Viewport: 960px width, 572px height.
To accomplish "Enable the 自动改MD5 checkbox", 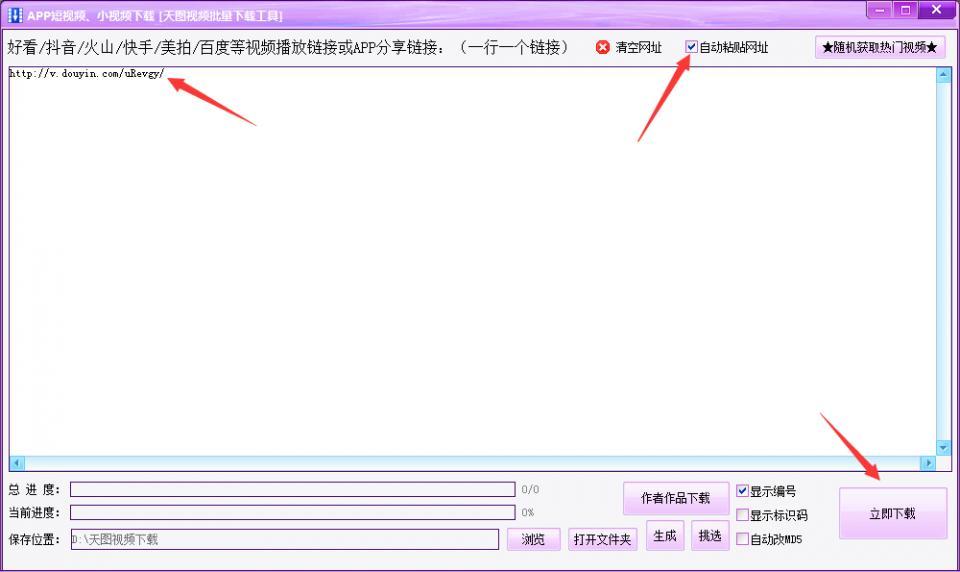I will click(742, 539).
